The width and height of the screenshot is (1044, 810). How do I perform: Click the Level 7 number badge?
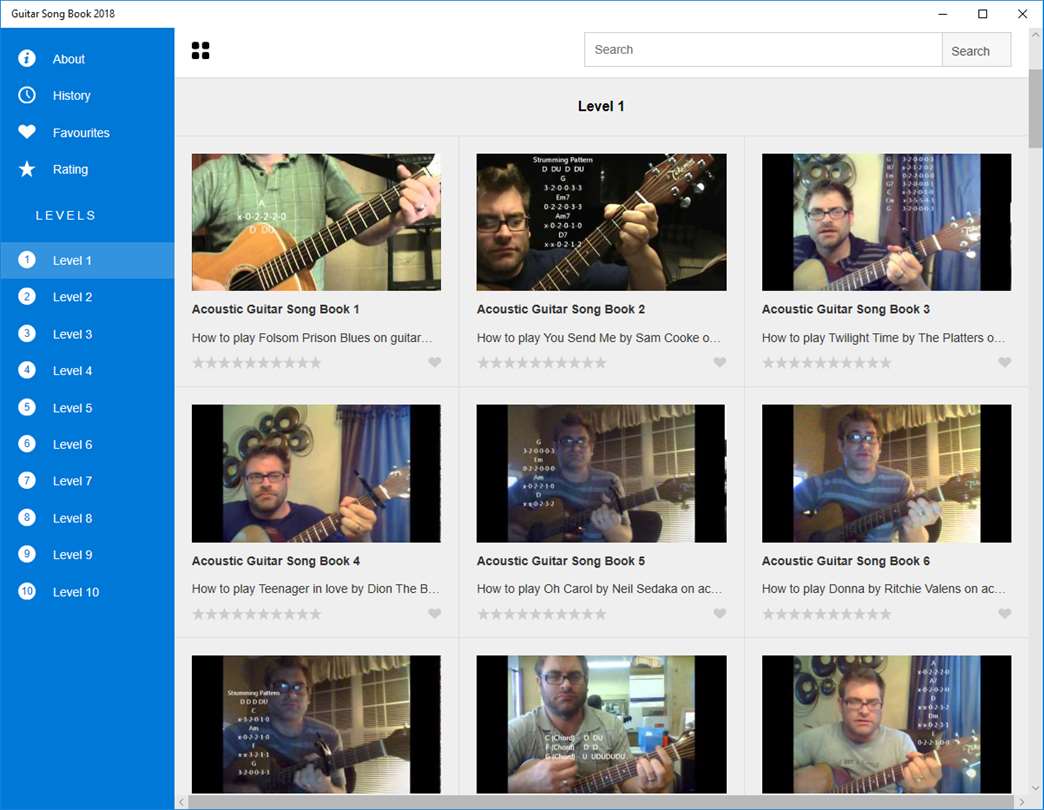tap(27, 481)
